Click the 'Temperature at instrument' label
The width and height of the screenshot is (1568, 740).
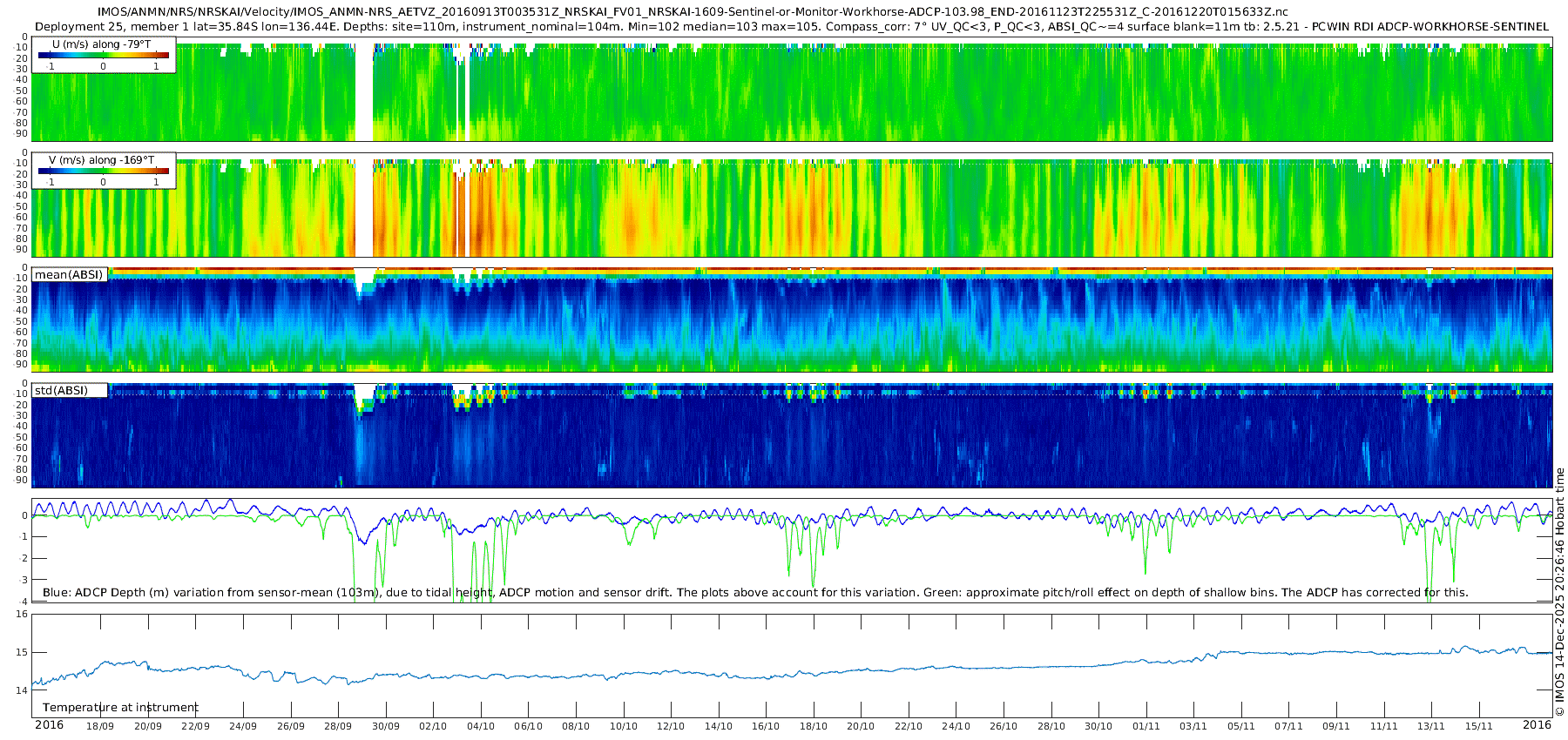(x=120, y=708)
